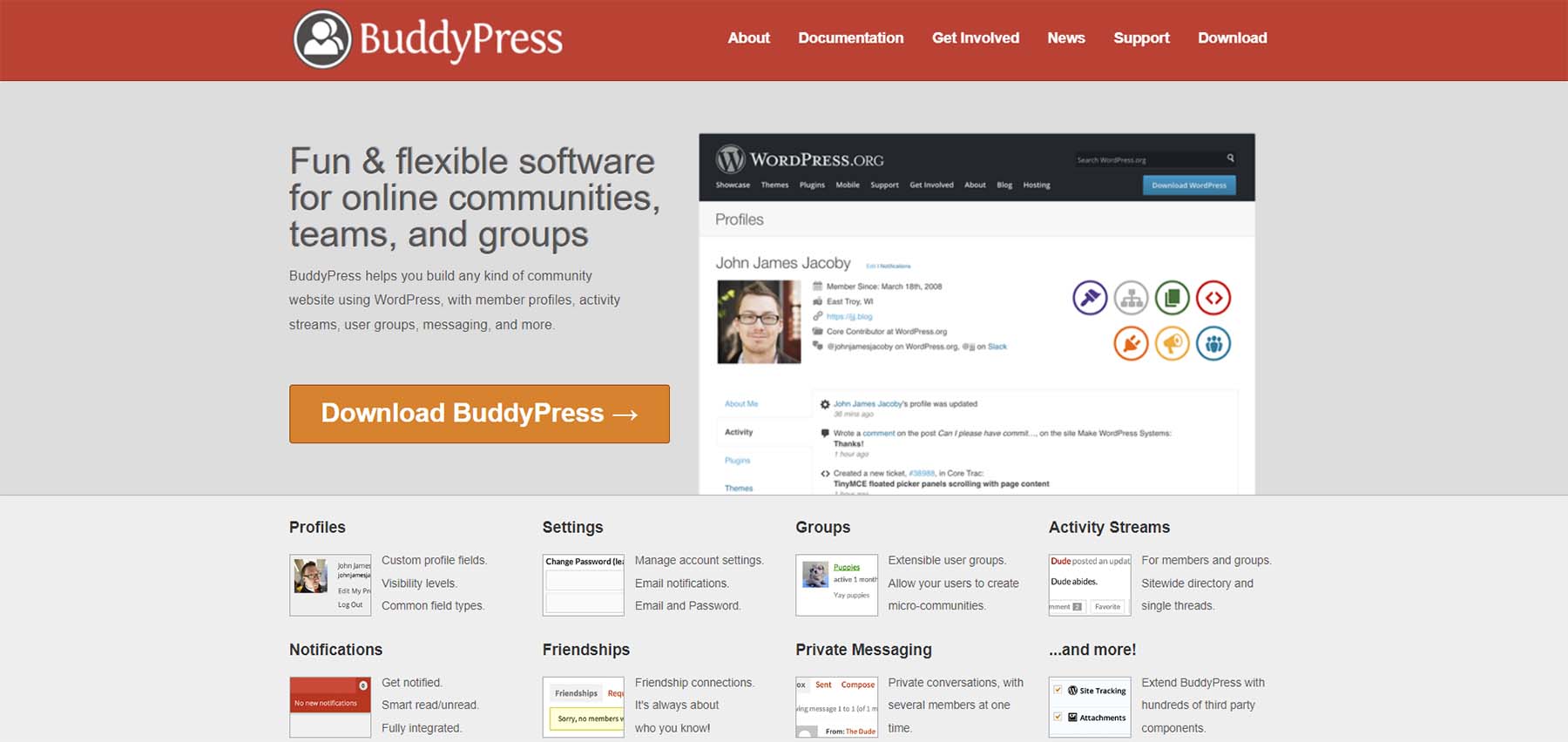Click the blue community people badge
The image size is (1568, 742).
tap(1213, 344)
